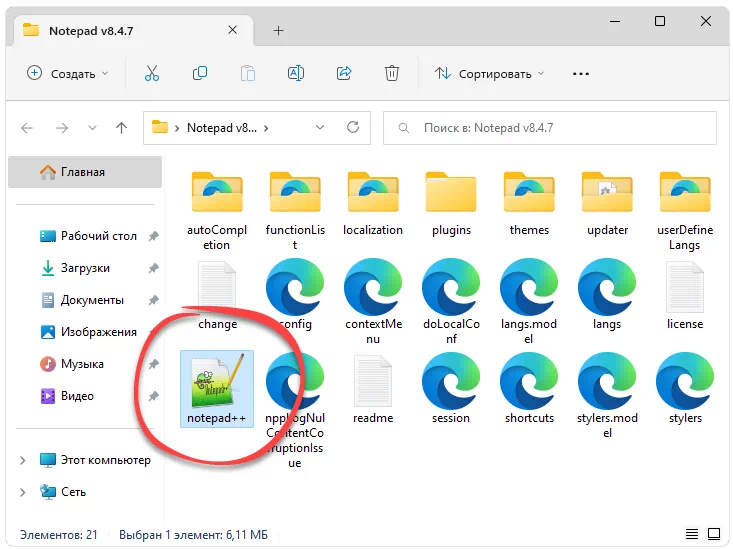Click the Share icon in toolbar
Viewport: 733px width, 549px height.
coord(344,73)
